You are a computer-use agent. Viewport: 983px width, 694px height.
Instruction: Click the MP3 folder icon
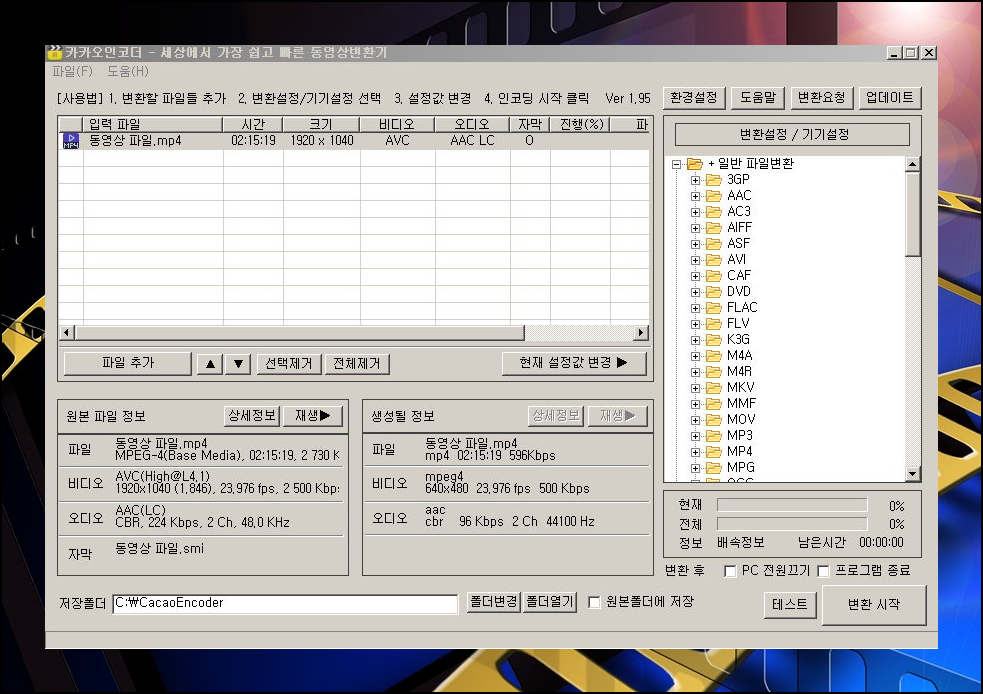tap(713, 436)
